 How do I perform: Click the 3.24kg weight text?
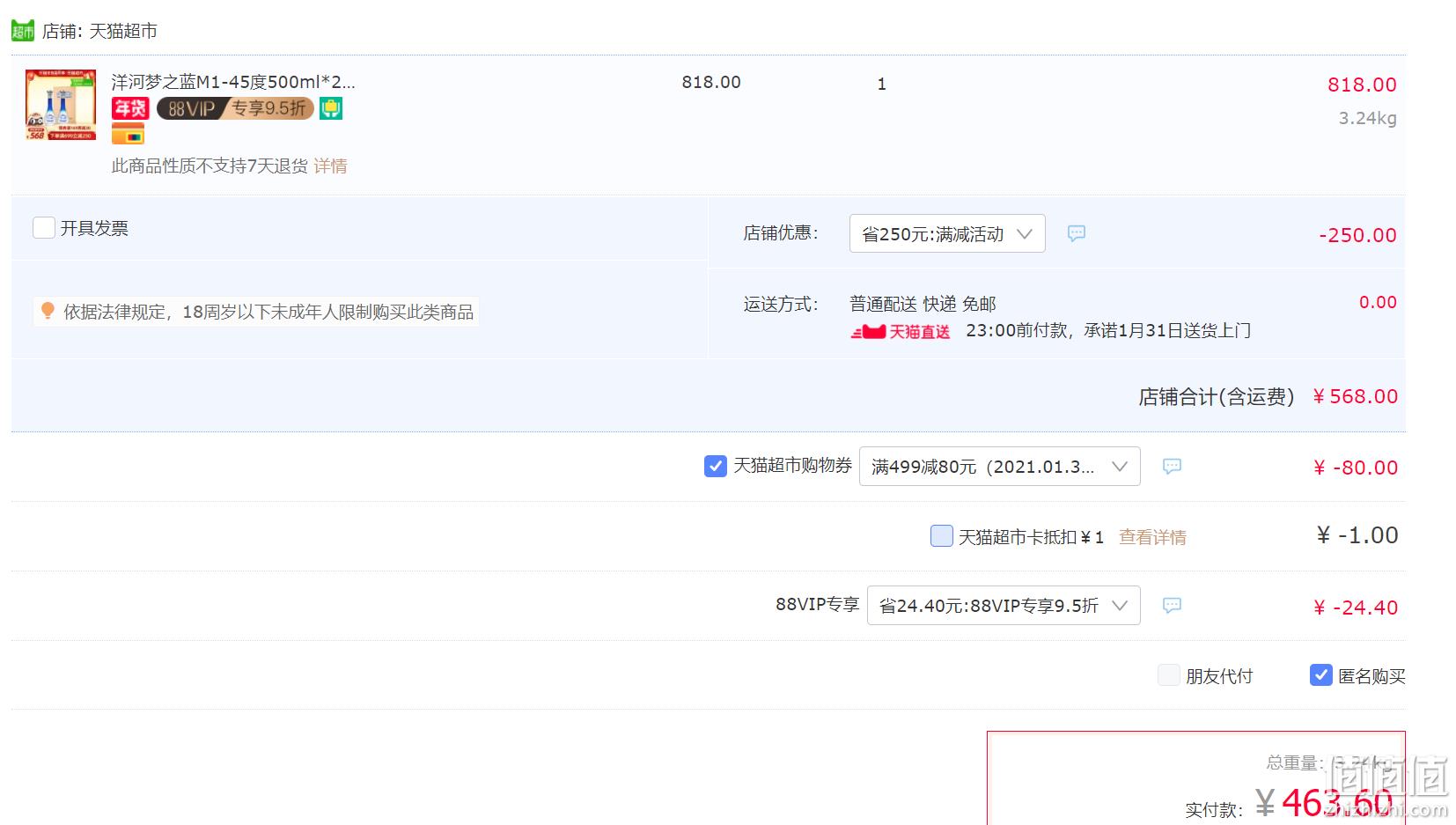coord(1368,118)
